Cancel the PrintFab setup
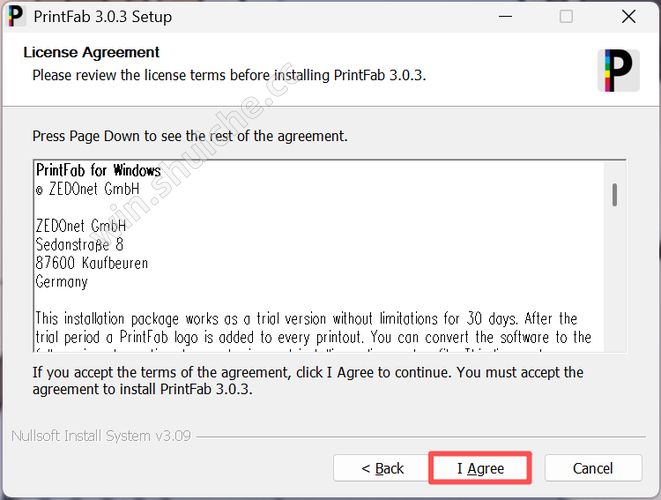 (x=593, y=468)
